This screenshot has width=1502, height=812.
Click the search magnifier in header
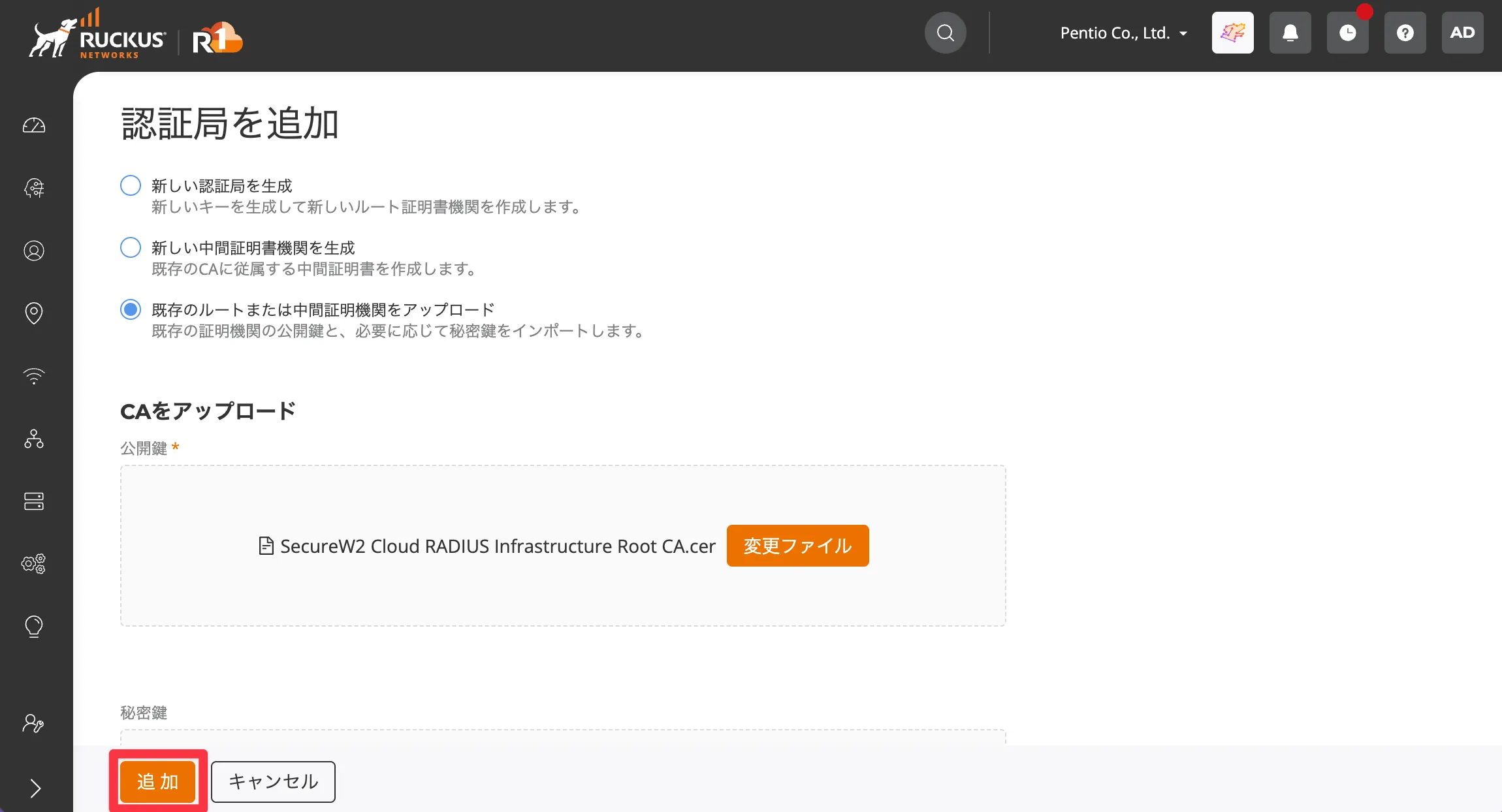945,33
